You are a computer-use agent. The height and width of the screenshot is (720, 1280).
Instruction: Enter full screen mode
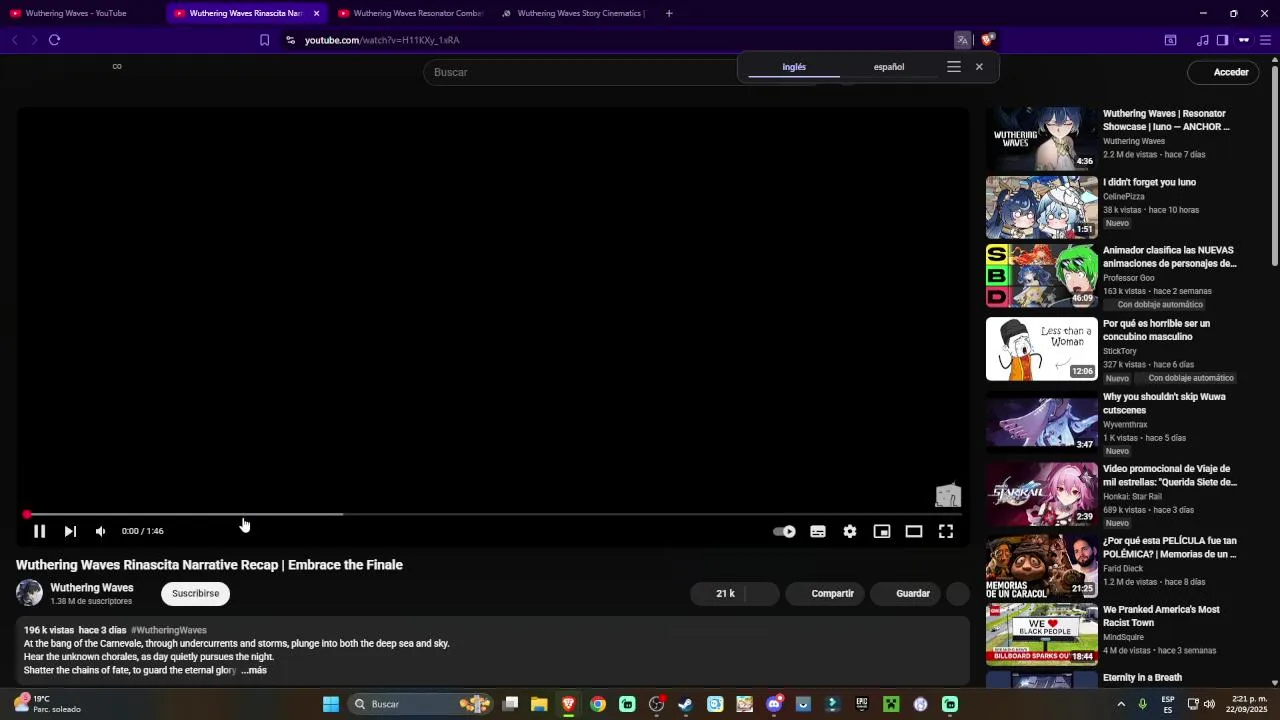(x=946, y=531)
